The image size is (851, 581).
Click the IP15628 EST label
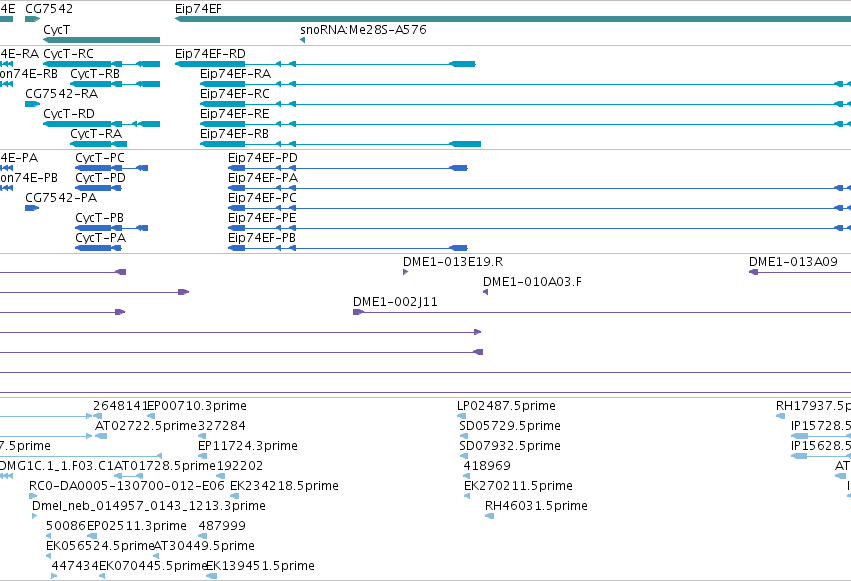(821, 446)
